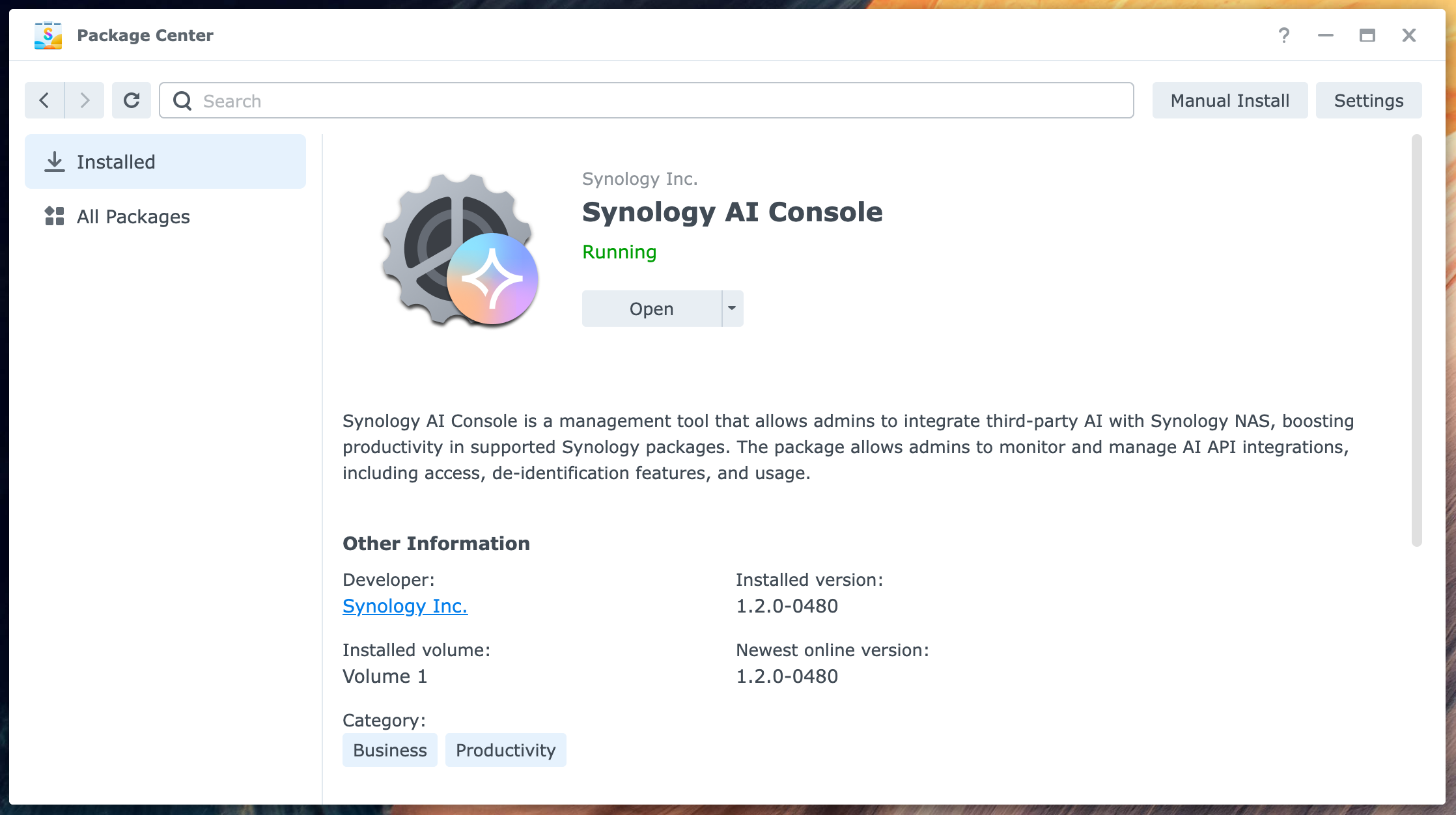The image size is (1456, 815).
Task: Open All Packages from the sidebar
Action: (x=132, y=216)
